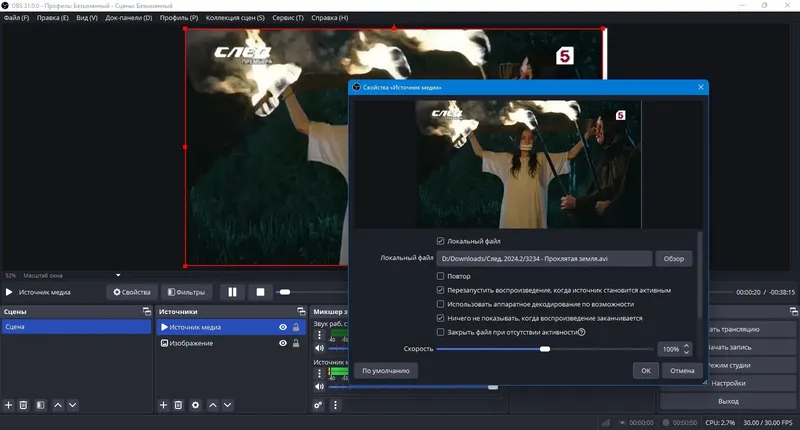Screen dimensions: 800x430
Task: Stop media playback
Action: pos(260,292)
